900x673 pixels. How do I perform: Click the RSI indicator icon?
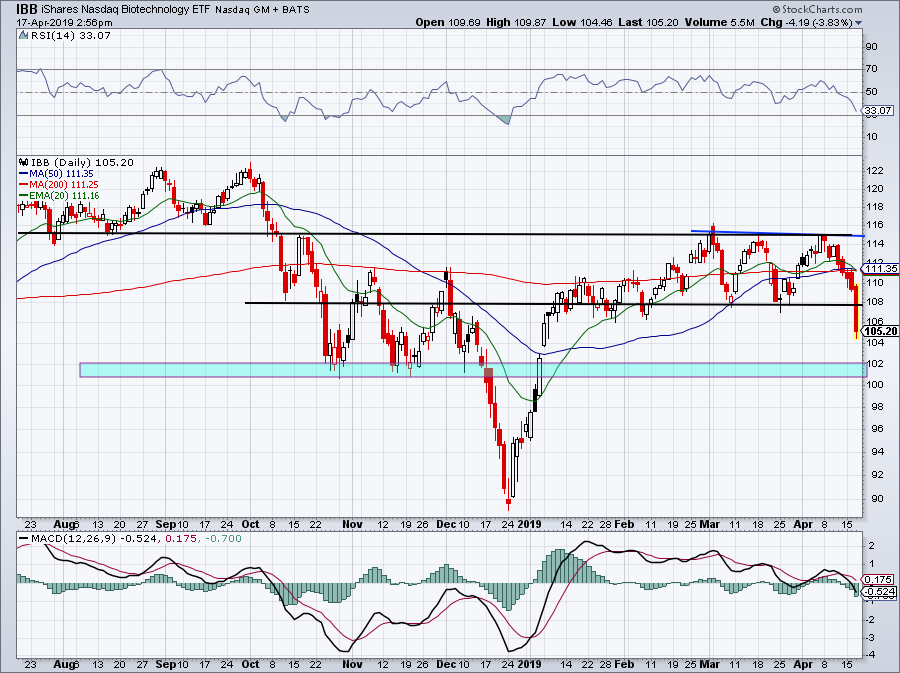coord(24,36)
